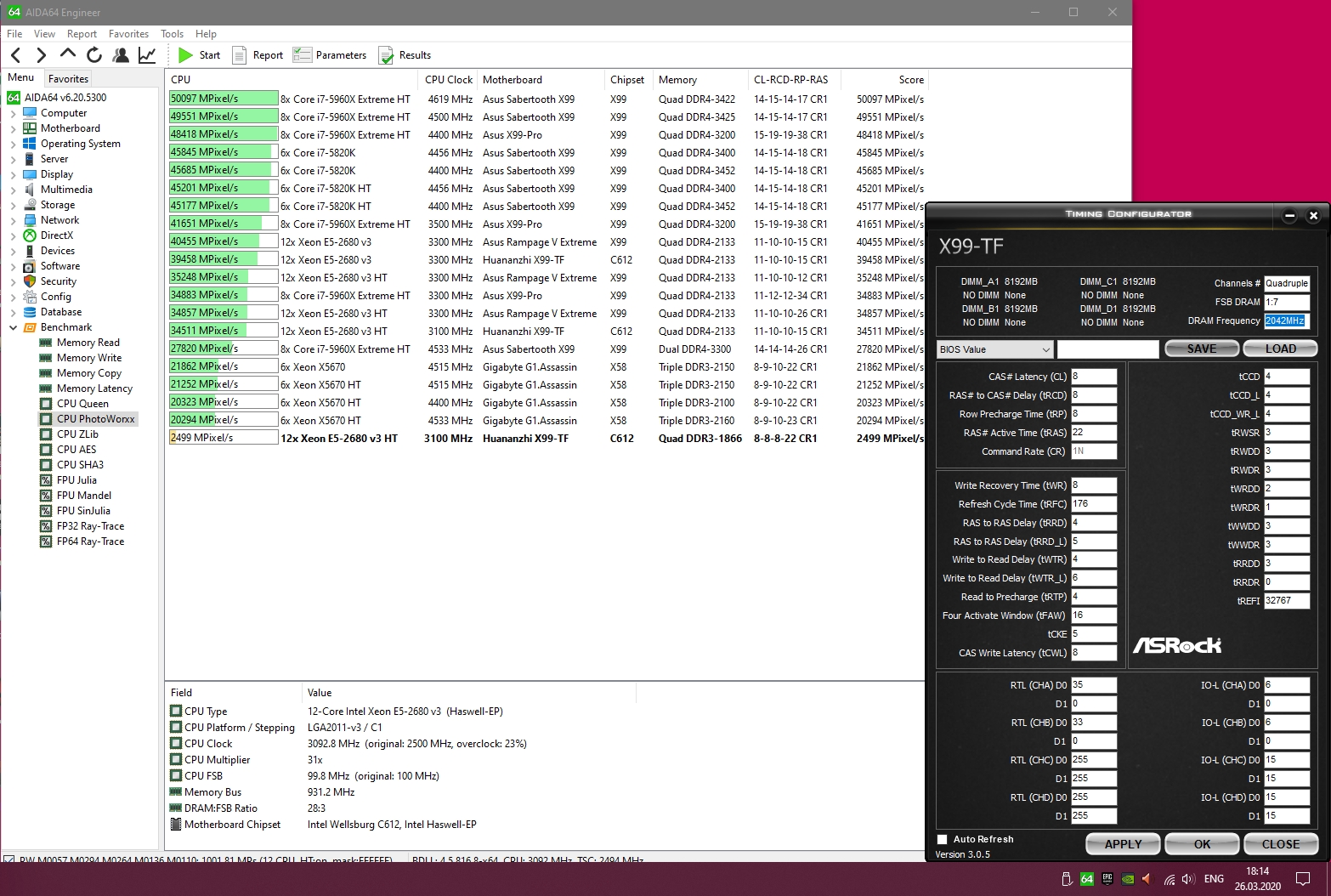This screenshot has width=1331, height=896.
Task: Expand the Software tree node
Action: pyautogui.click(x=13, y=266)
